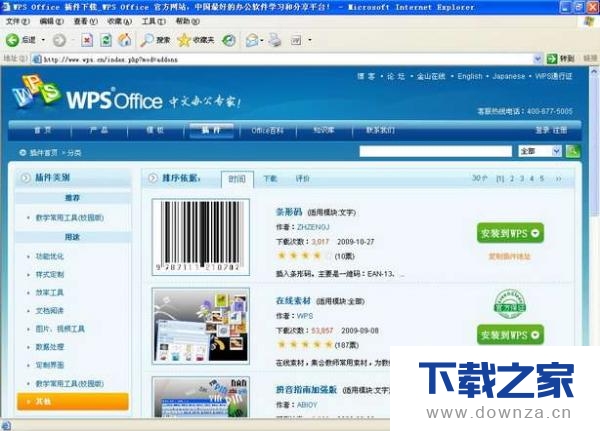The image size is (600, 431).
Task: Open author ZHZENGJ link
Action: tap(313, 227)
